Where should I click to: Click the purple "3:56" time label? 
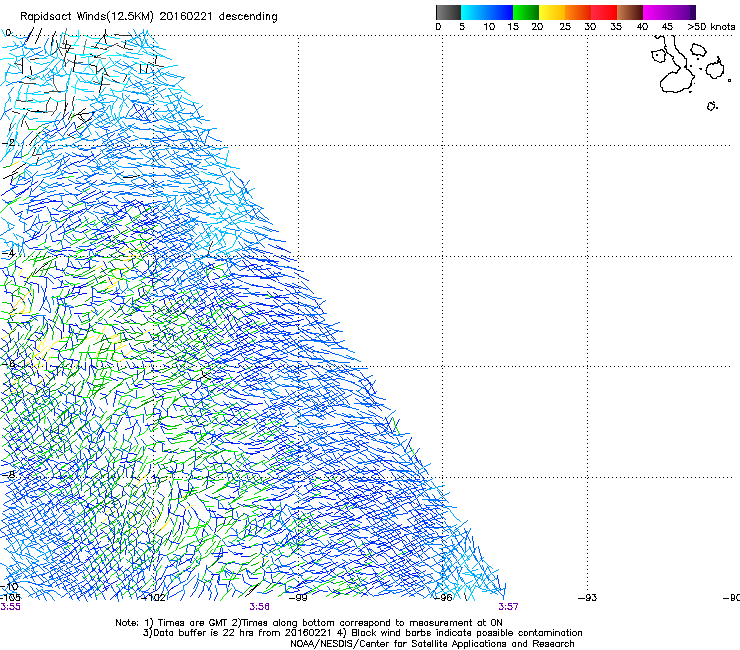[260, 607]
